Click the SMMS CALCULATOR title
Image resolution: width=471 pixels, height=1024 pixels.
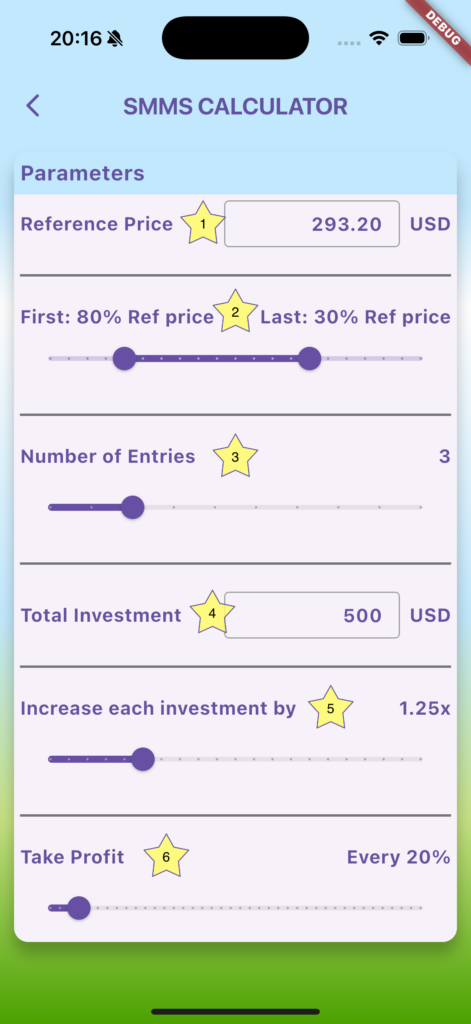click(x=235, y=106)
